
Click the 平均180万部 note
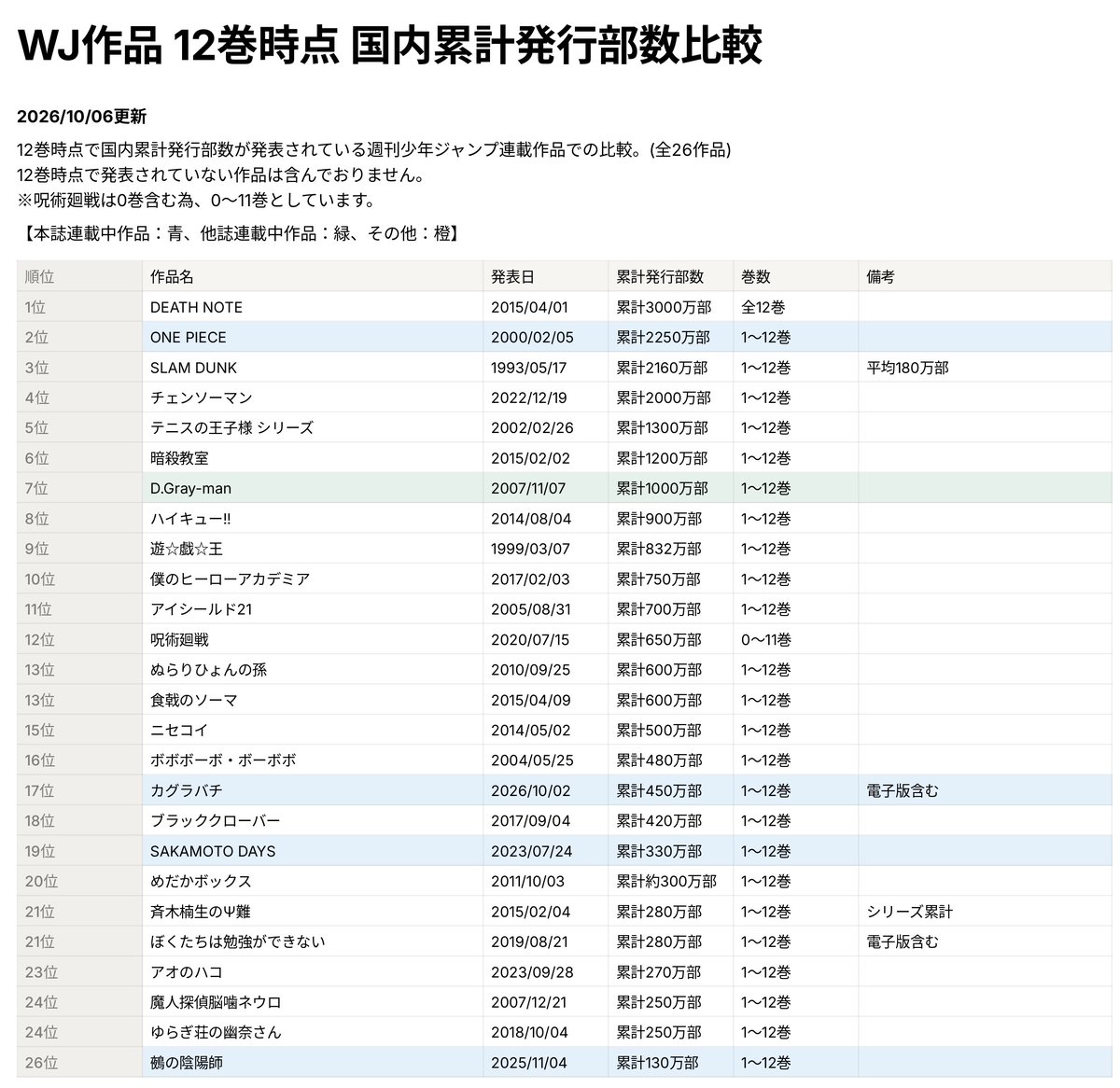(907, 368)
